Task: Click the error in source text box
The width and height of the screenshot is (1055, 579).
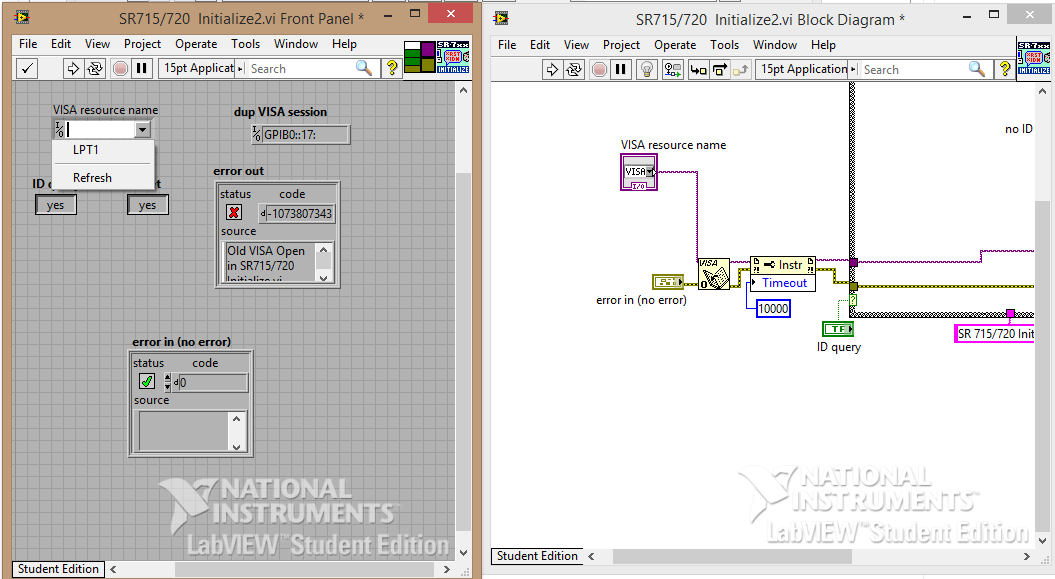Action: pyautogui.click(x=184, y=431)
